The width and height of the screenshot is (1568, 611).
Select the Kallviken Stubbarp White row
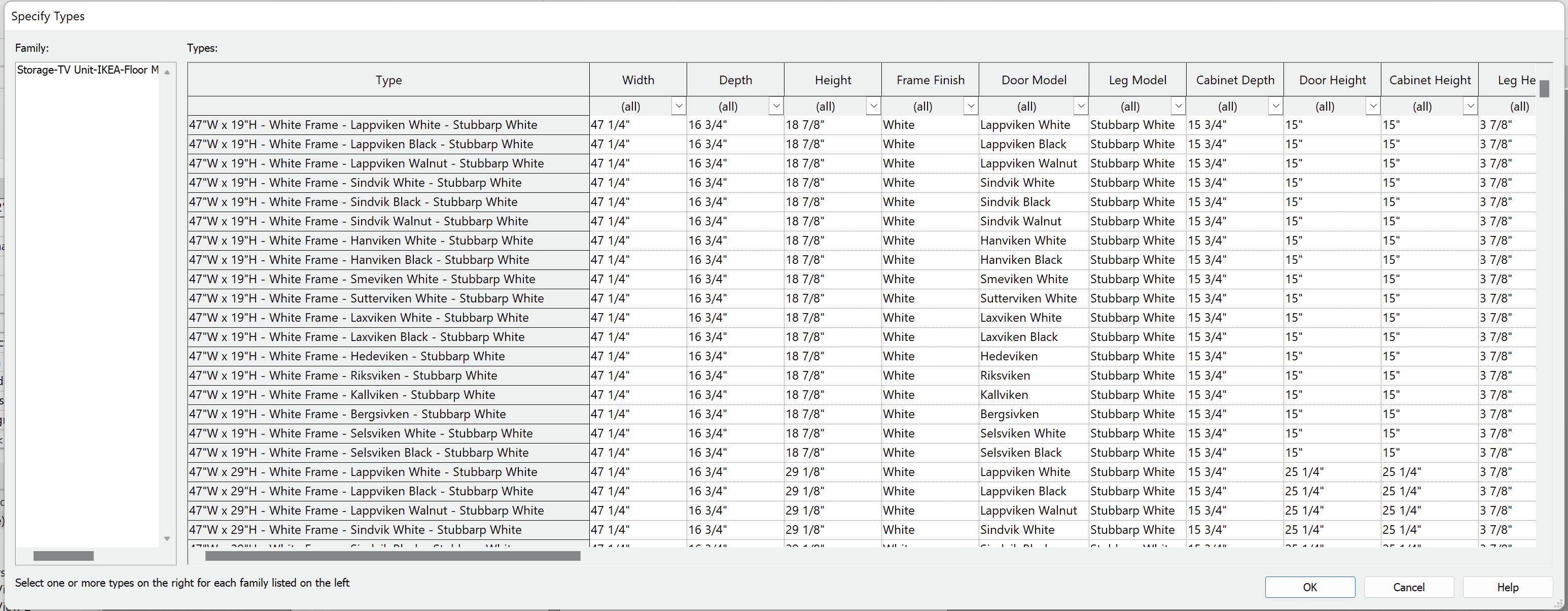pyautogui.click(x=388, y=394)
